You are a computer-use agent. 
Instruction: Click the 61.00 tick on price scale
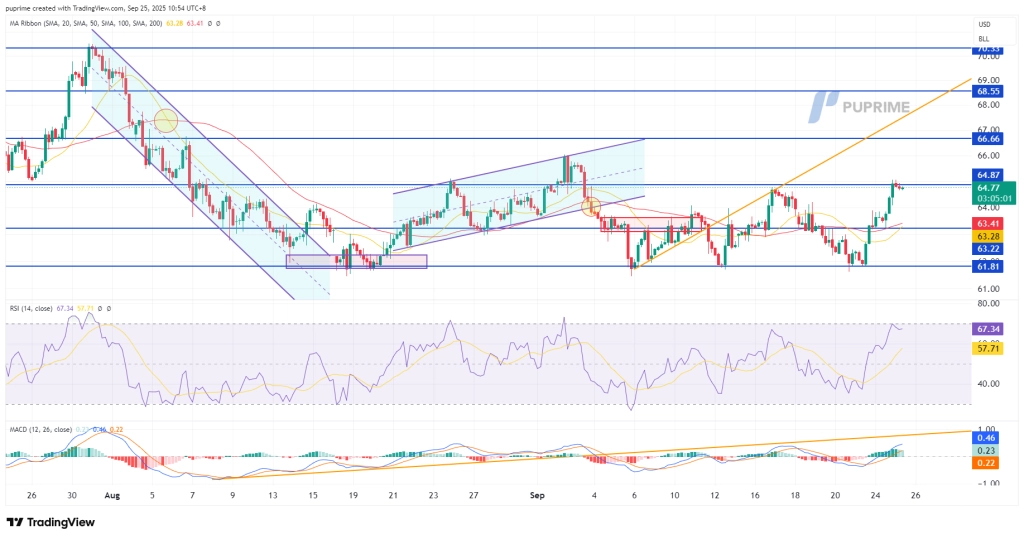tap(988, 289)
